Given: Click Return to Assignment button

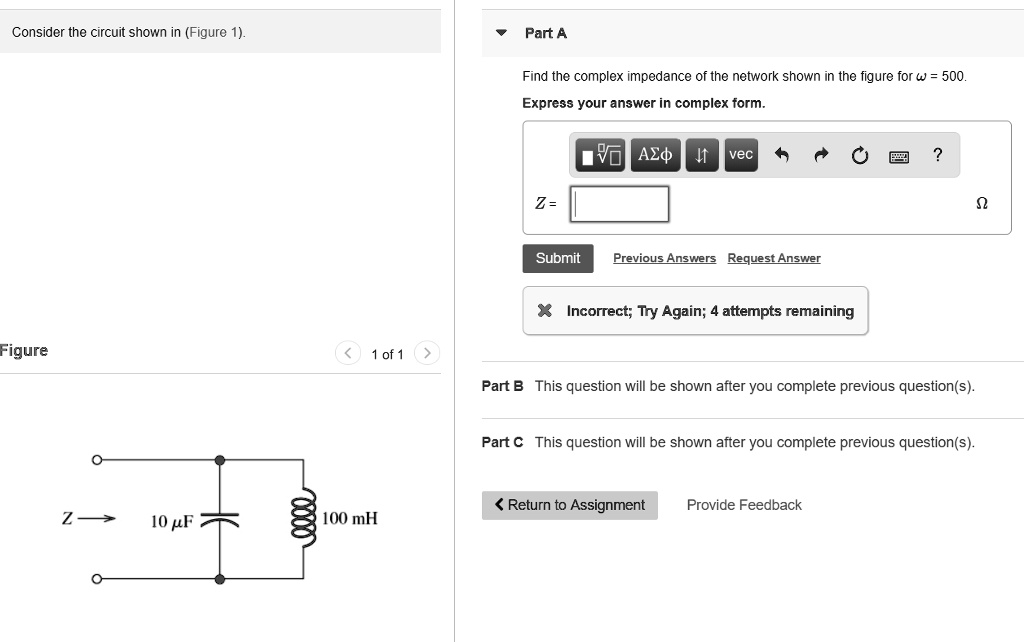Looking at the screenshot, I should pos(569,505).
